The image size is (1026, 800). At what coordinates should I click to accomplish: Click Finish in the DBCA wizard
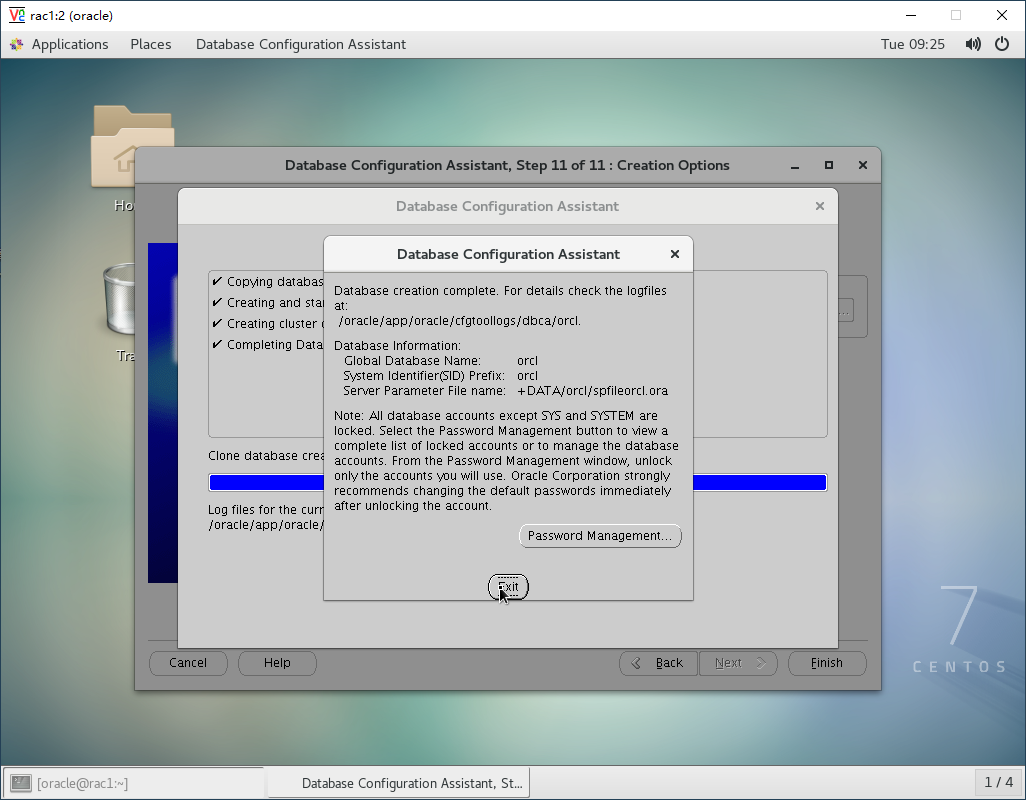827,663
